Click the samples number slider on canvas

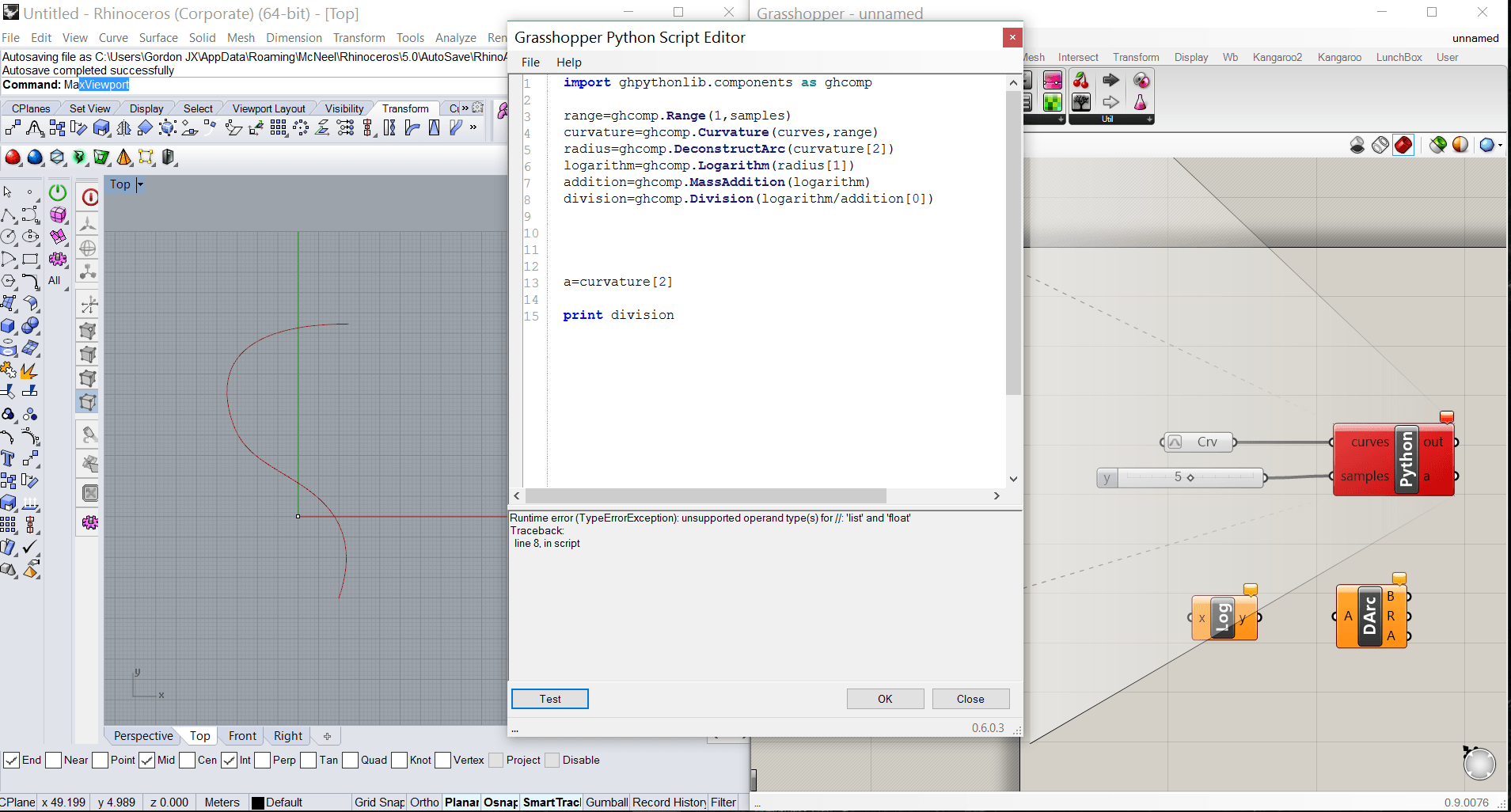click(x=1181, y=477)
